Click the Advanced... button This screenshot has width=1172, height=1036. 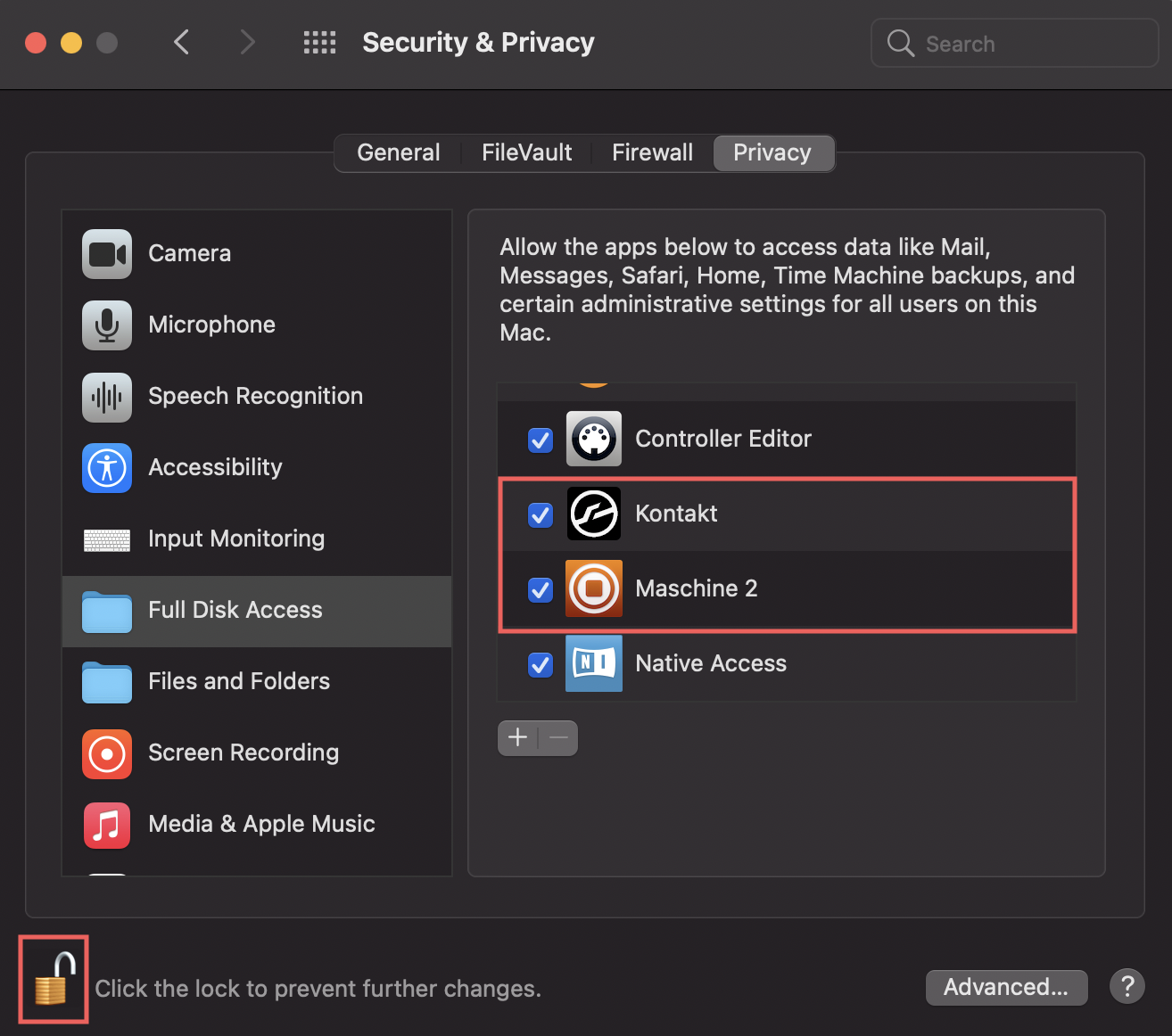click(x=1005, y=988)
